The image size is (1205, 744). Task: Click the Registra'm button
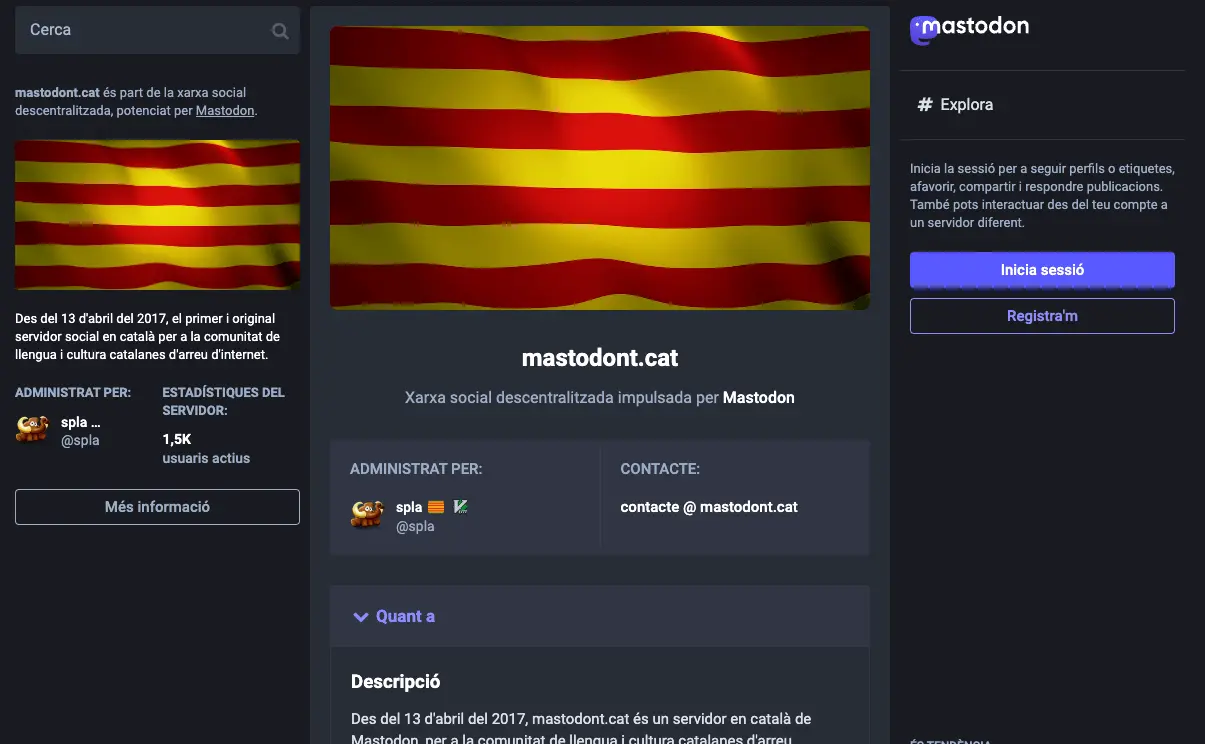pos(1042,316)
